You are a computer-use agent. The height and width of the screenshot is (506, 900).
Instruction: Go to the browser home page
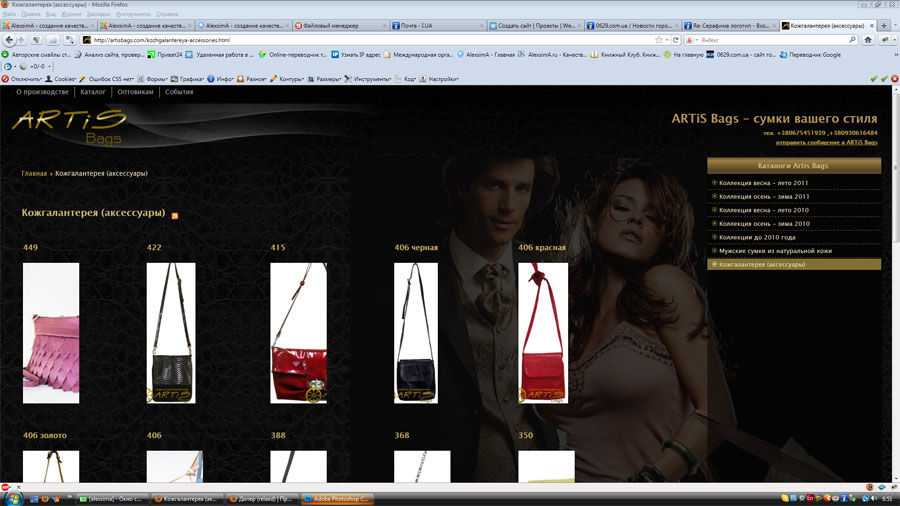point(868,40)
